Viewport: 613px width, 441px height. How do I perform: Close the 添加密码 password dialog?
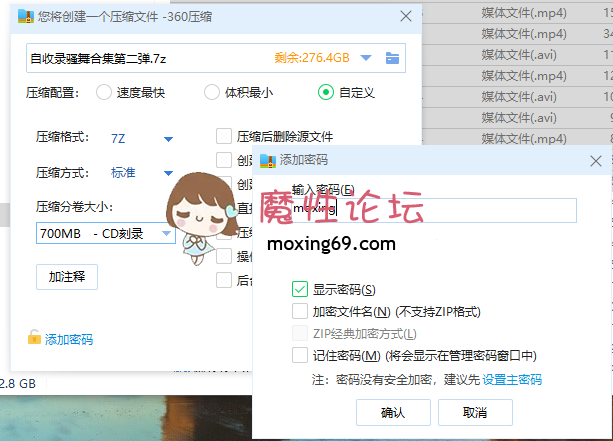[596, 161]
